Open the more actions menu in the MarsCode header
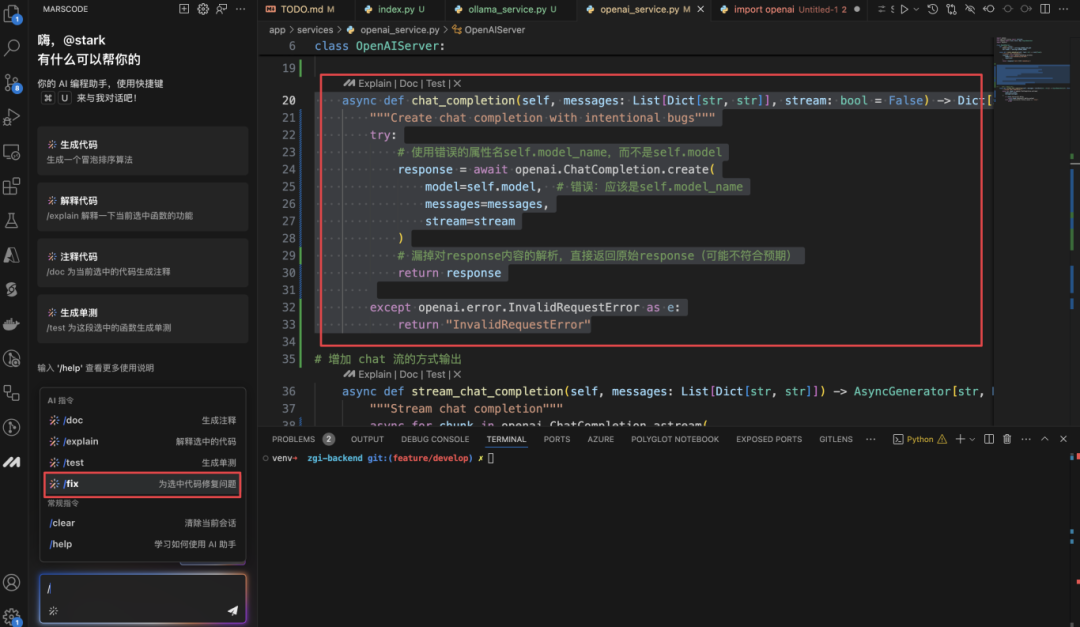1080x627 pixels. tap(240, 9)
